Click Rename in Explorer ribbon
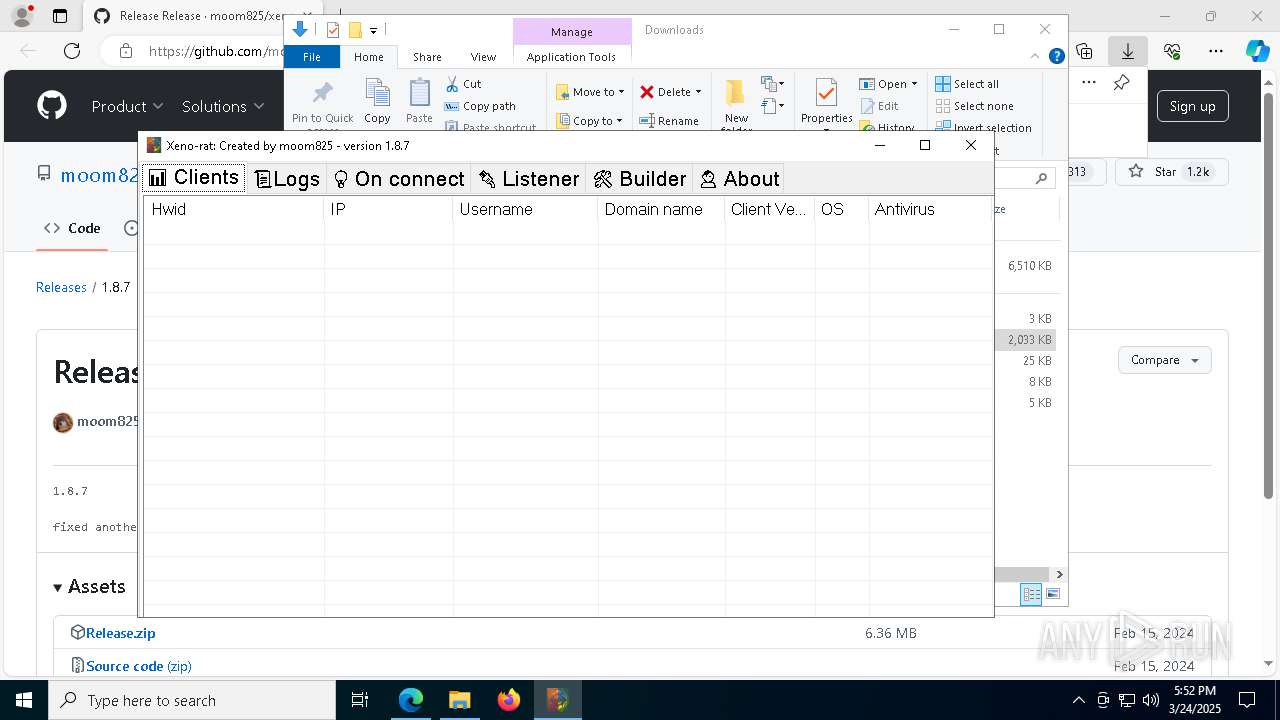Image resolution: width=1280 pixels, height=720 pixels. pyautogui.click(x=669, y=121)
